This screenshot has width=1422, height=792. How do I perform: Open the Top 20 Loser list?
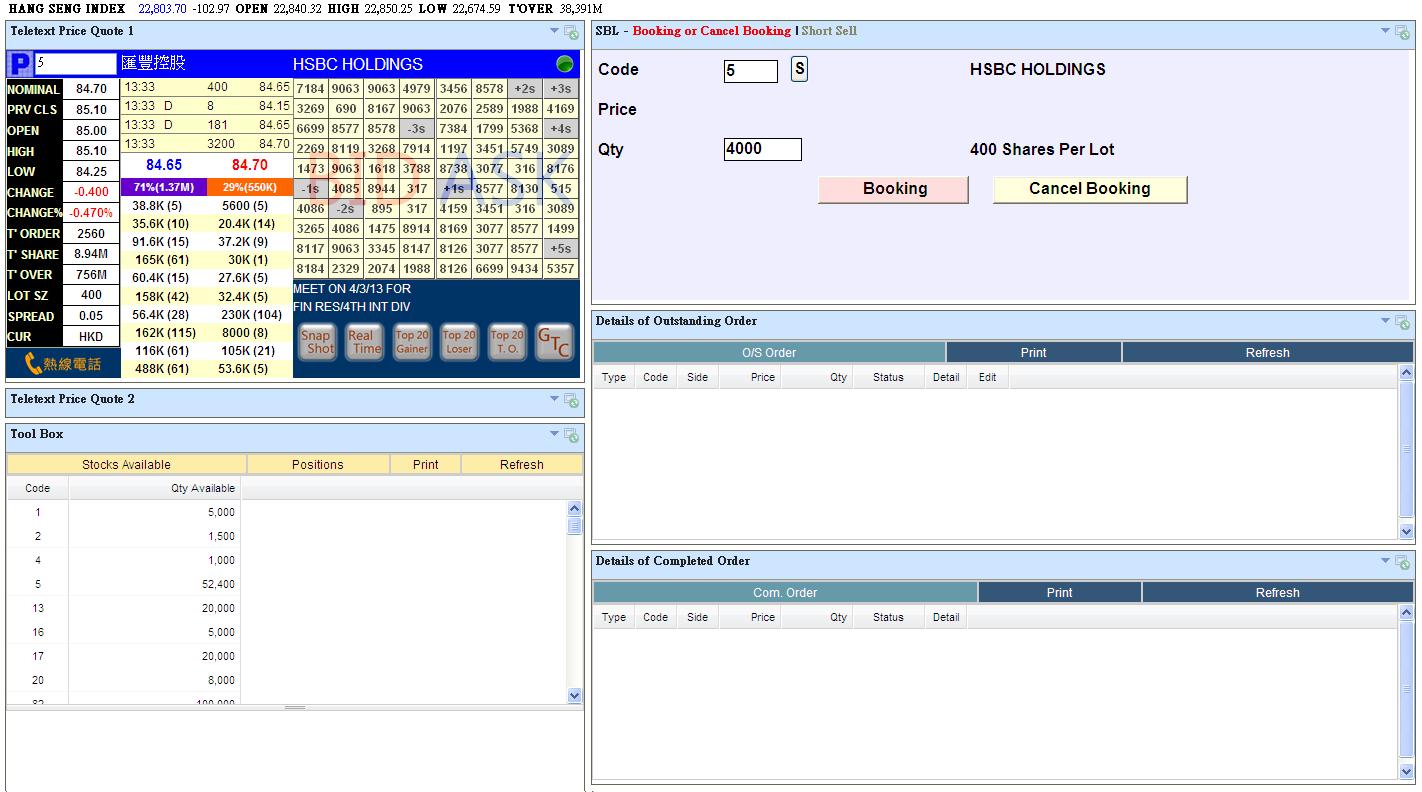point(459,342)
